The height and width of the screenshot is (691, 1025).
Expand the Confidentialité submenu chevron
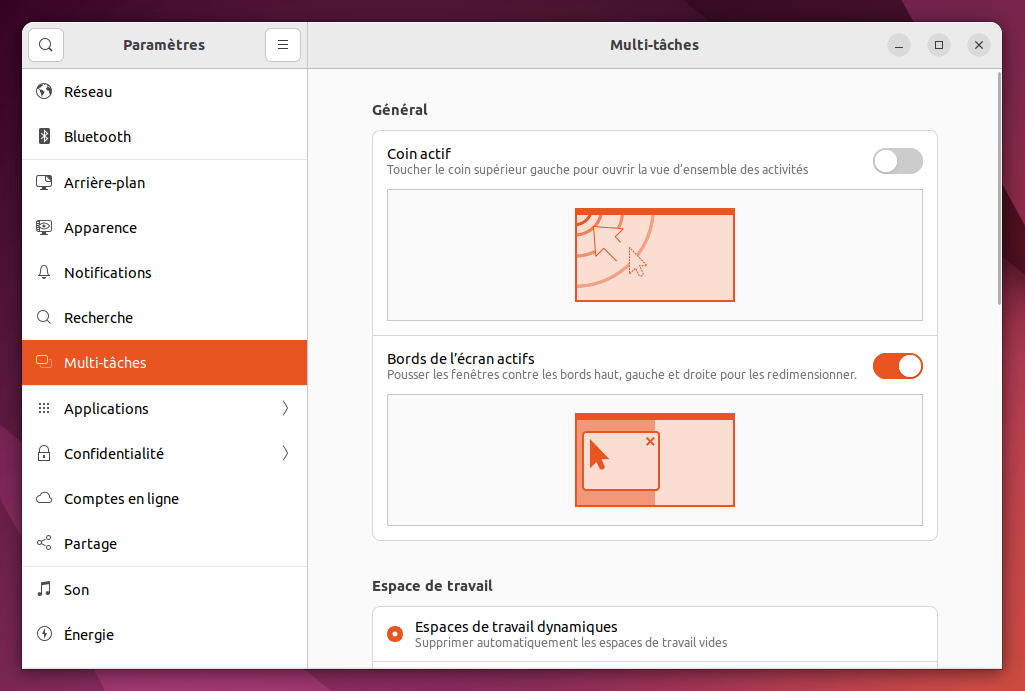(285, 453)
